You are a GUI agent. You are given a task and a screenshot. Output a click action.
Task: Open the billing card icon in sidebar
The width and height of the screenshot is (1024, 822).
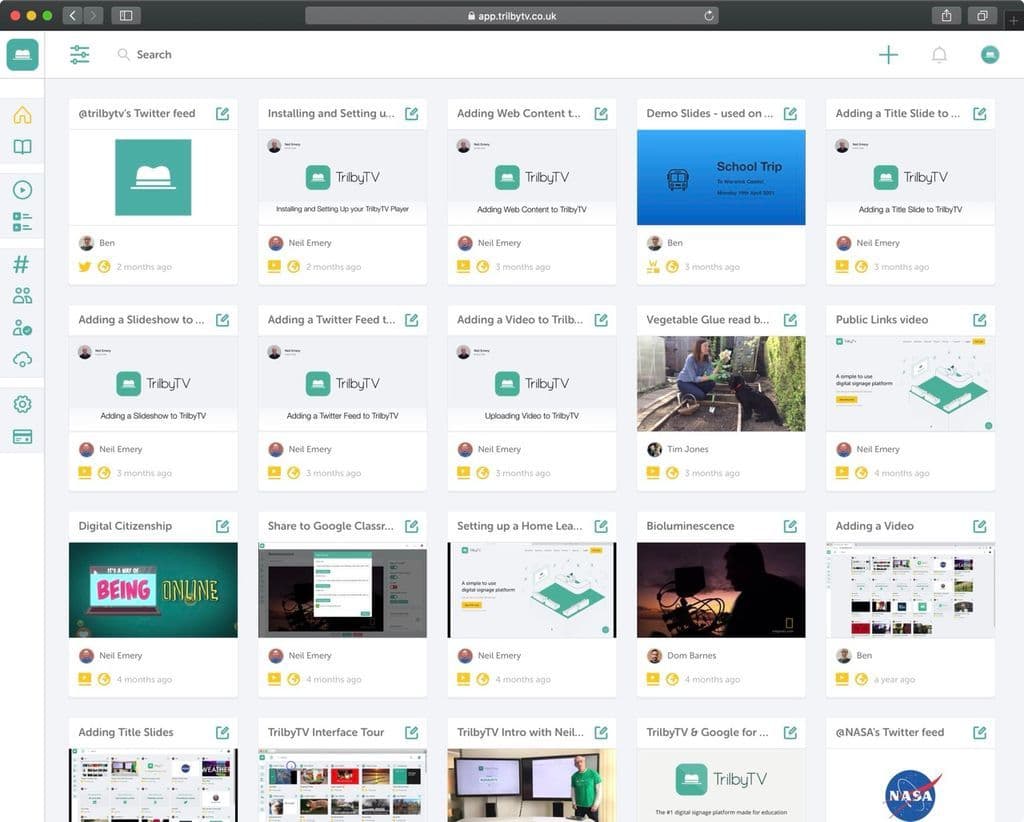tap(22, 436)
